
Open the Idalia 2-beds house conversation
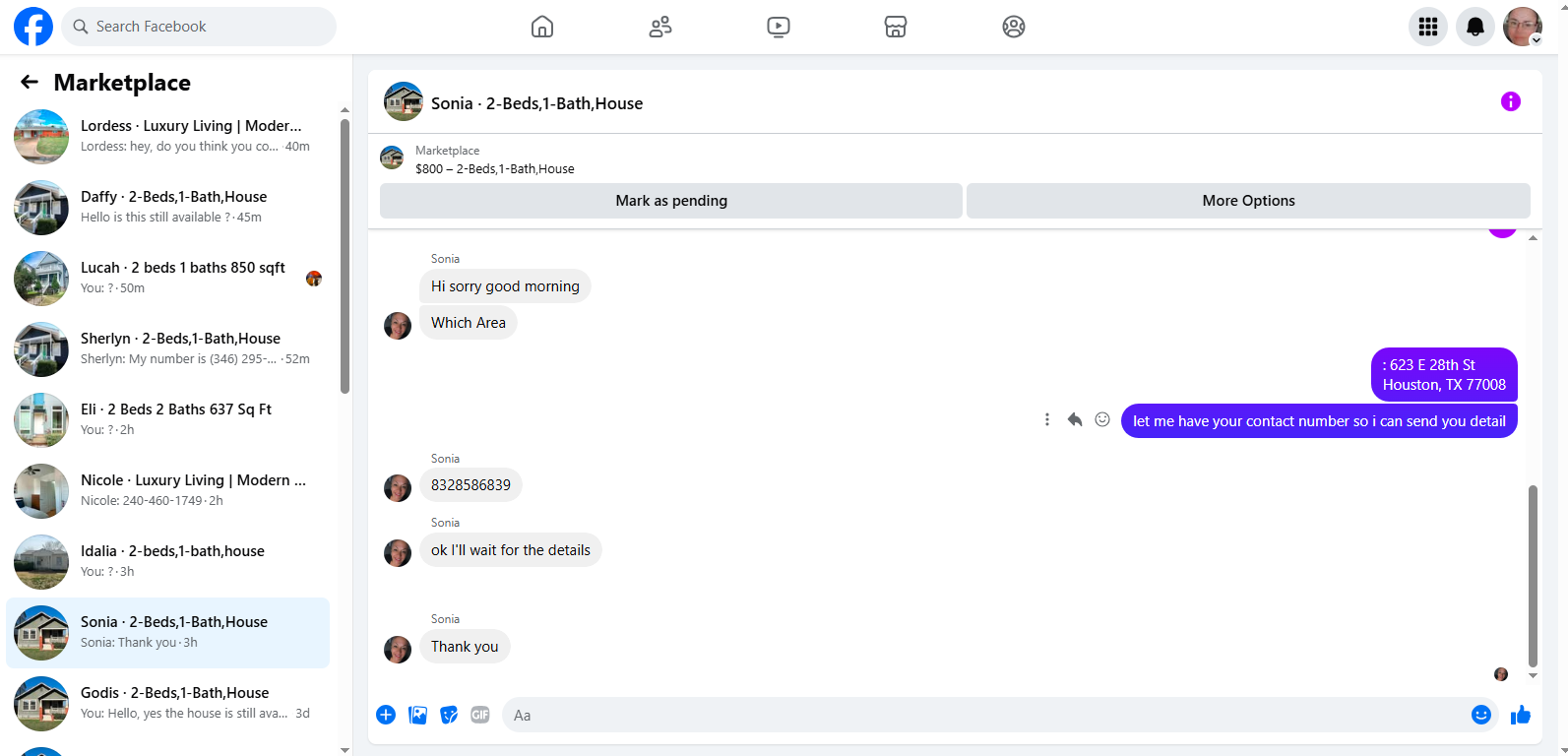pyautogui.click(x=167, y=562)
